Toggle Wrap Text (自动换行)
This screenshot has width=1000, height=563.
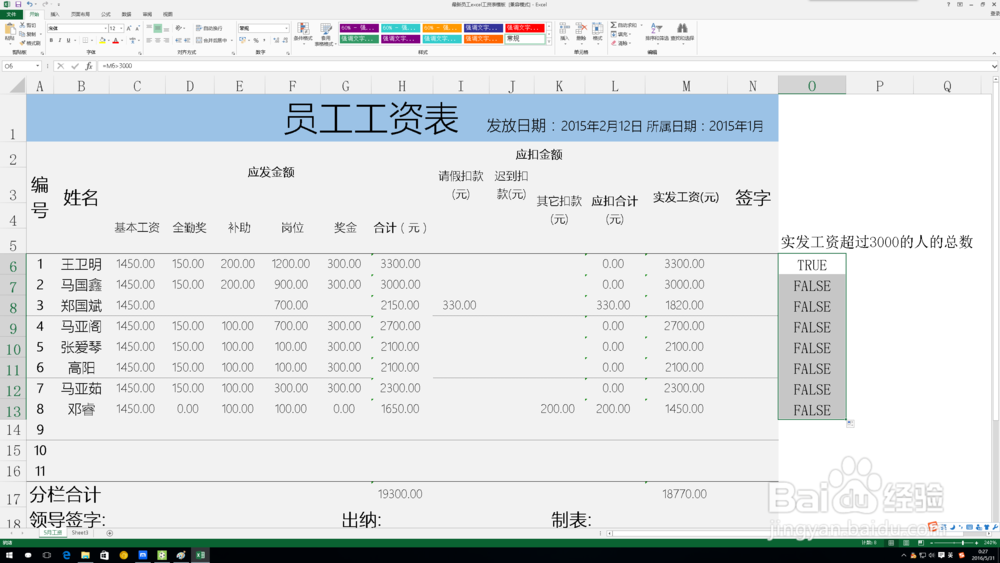coord(209,28)
